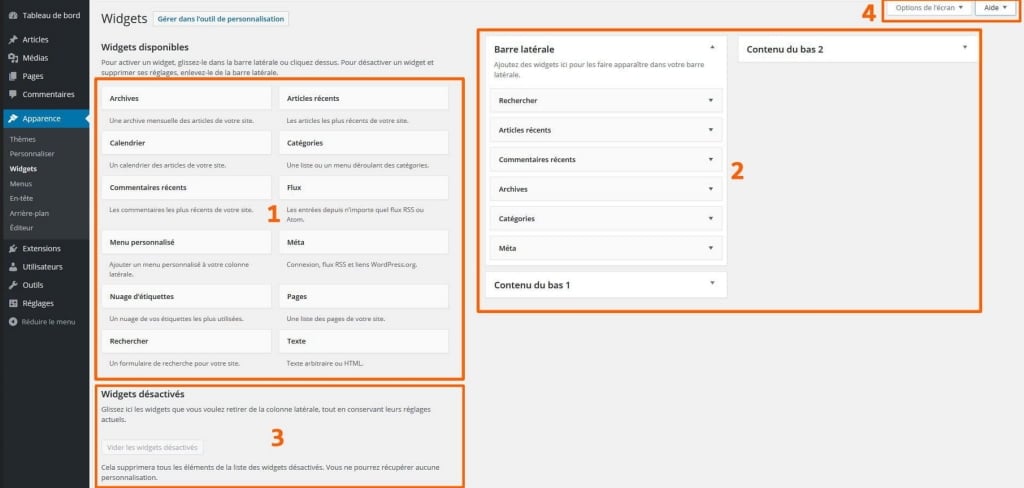The width and height of the screenshot is (1024, 488).
Task: Click the Utilisateurs person icon
Action: [12, 267]
